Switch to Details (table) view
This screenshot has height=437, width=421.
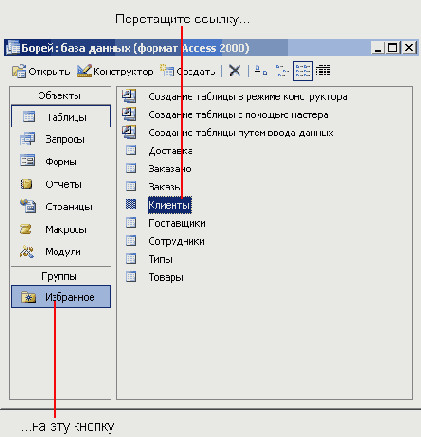pos(323,71)
